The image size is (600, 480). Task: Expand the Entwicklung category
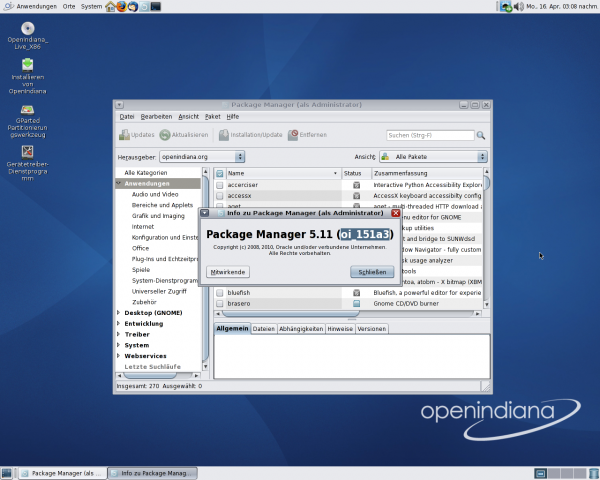click(119, 323)
